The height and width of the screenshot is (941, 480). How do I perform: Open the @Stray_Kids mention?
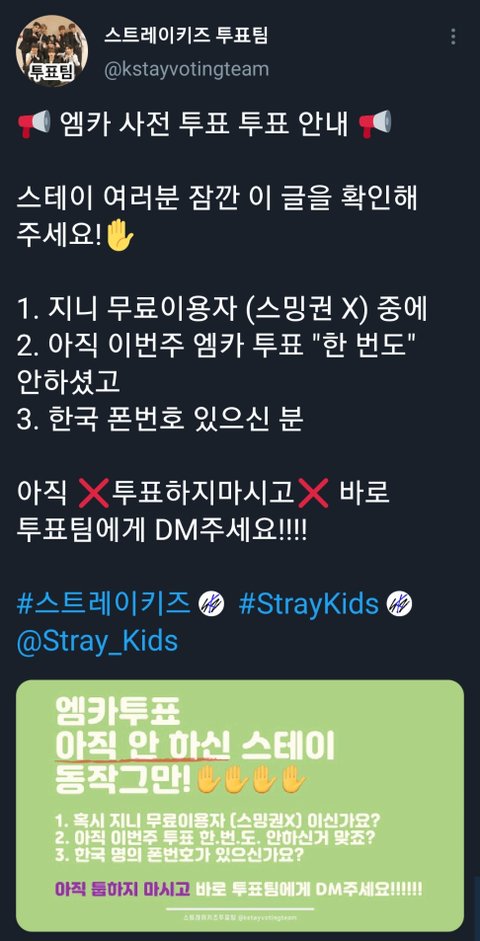[x=97, y=641]
